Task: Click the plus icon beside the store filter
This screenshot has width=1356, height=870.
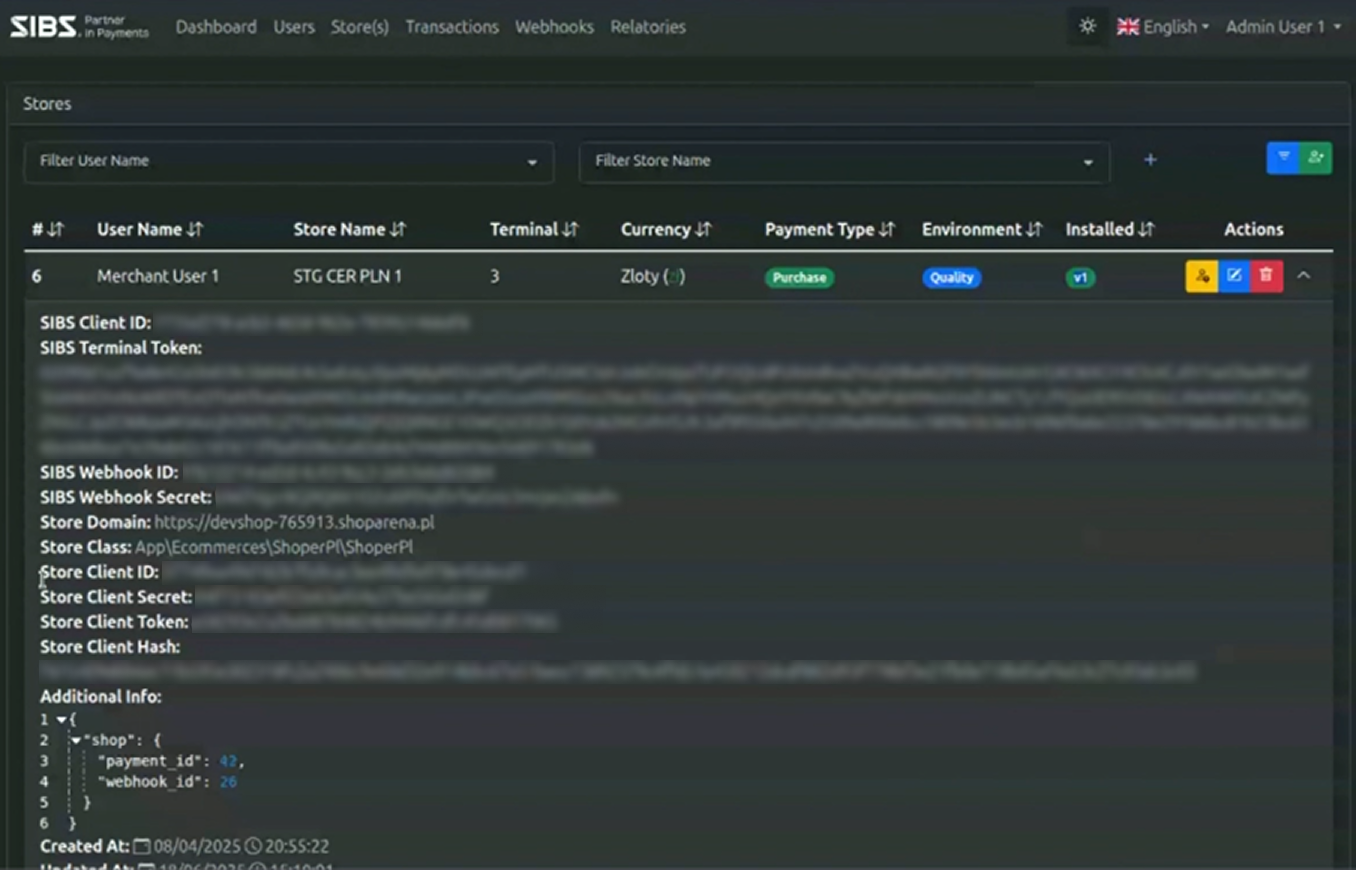Action: (1150, 160)
